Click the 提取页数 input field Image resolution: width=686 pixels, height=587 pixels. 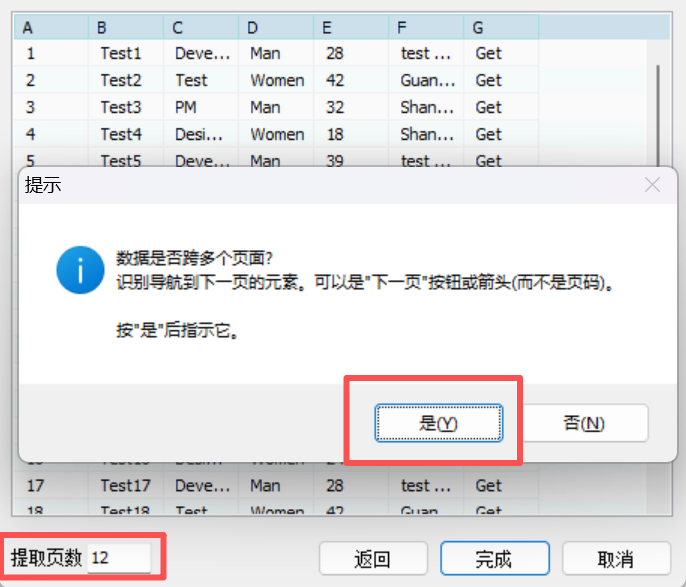click(118, 558)
